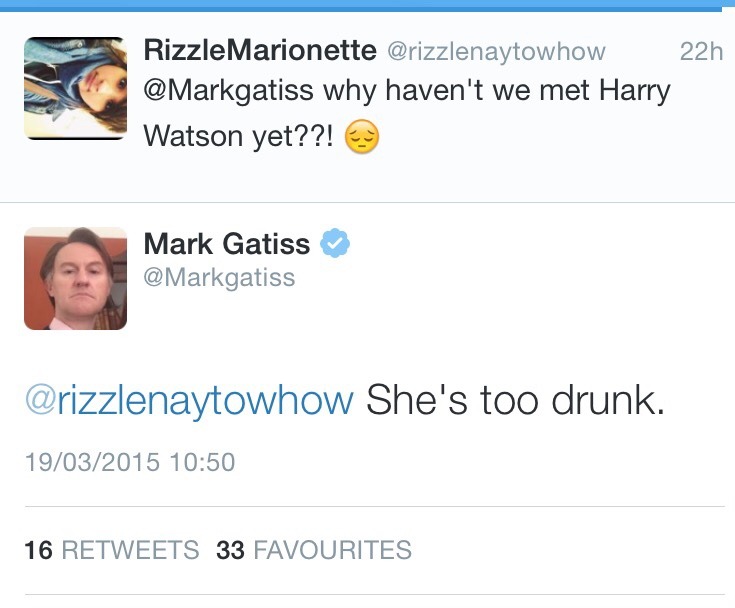
Task: Click the RizzleMarionette display name
Action: point(260,51)
